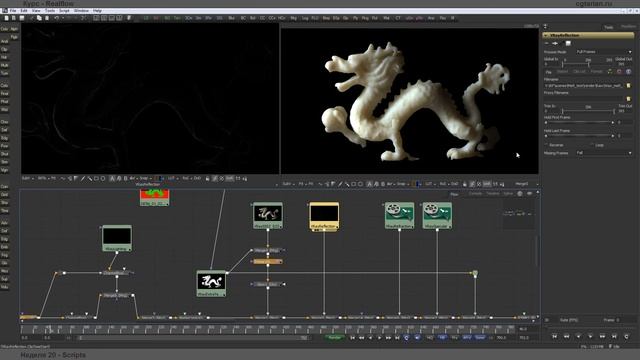Open LUT dropdown in left viewer toolbar

(x=172, y=178)
